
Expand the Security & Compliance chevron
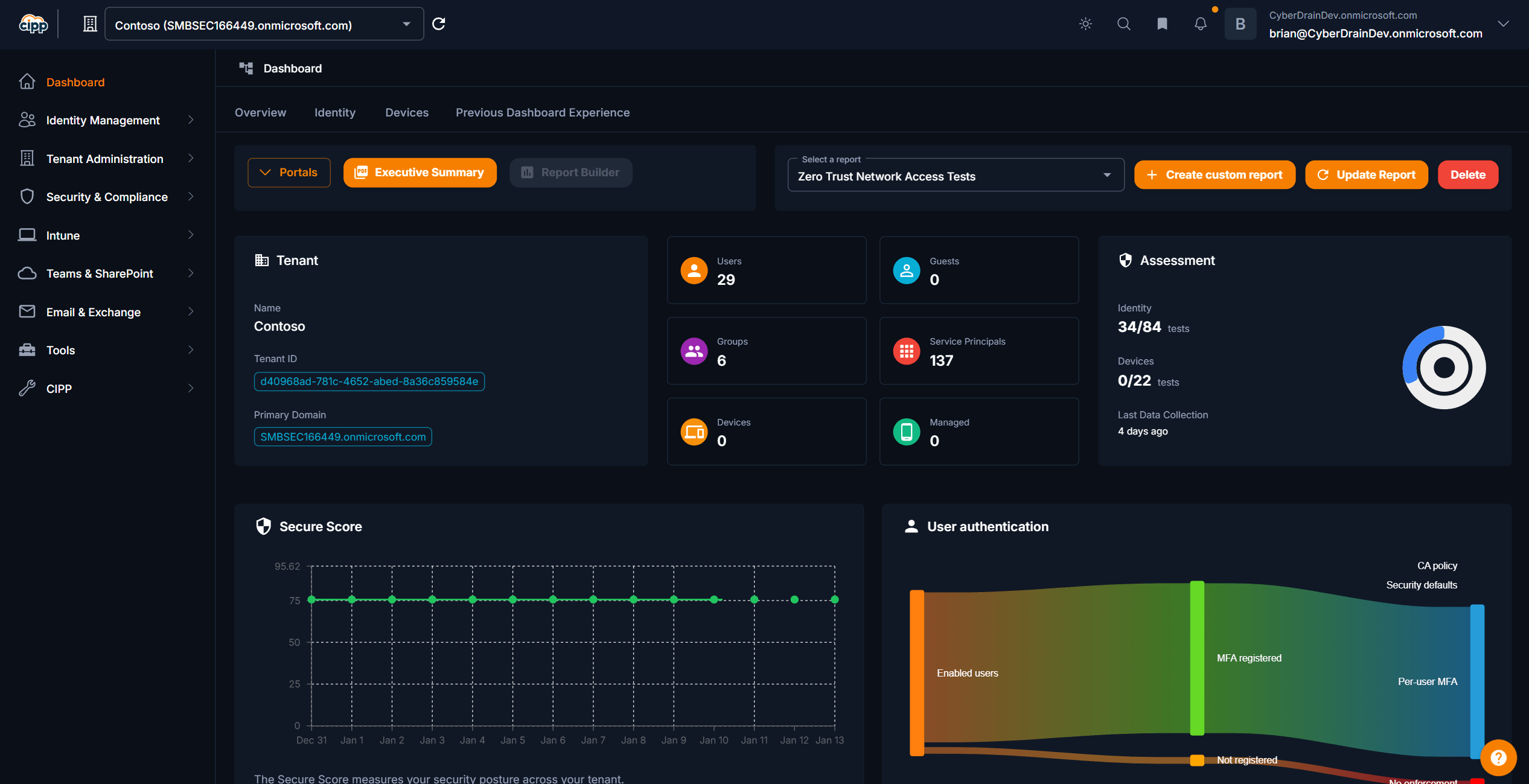pyautogui.click(x=191, y=197)
